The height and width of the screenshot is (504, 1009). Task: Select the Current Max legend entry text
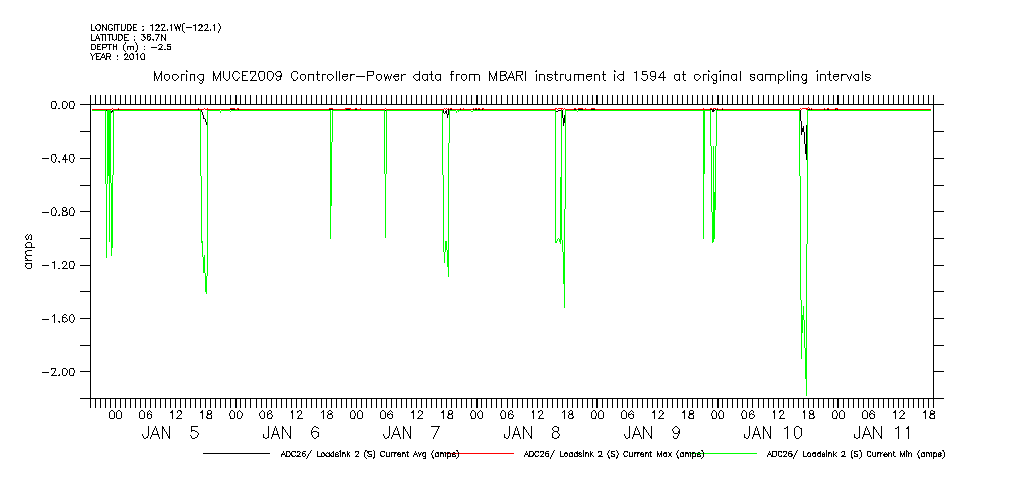[x=613, y=454]
